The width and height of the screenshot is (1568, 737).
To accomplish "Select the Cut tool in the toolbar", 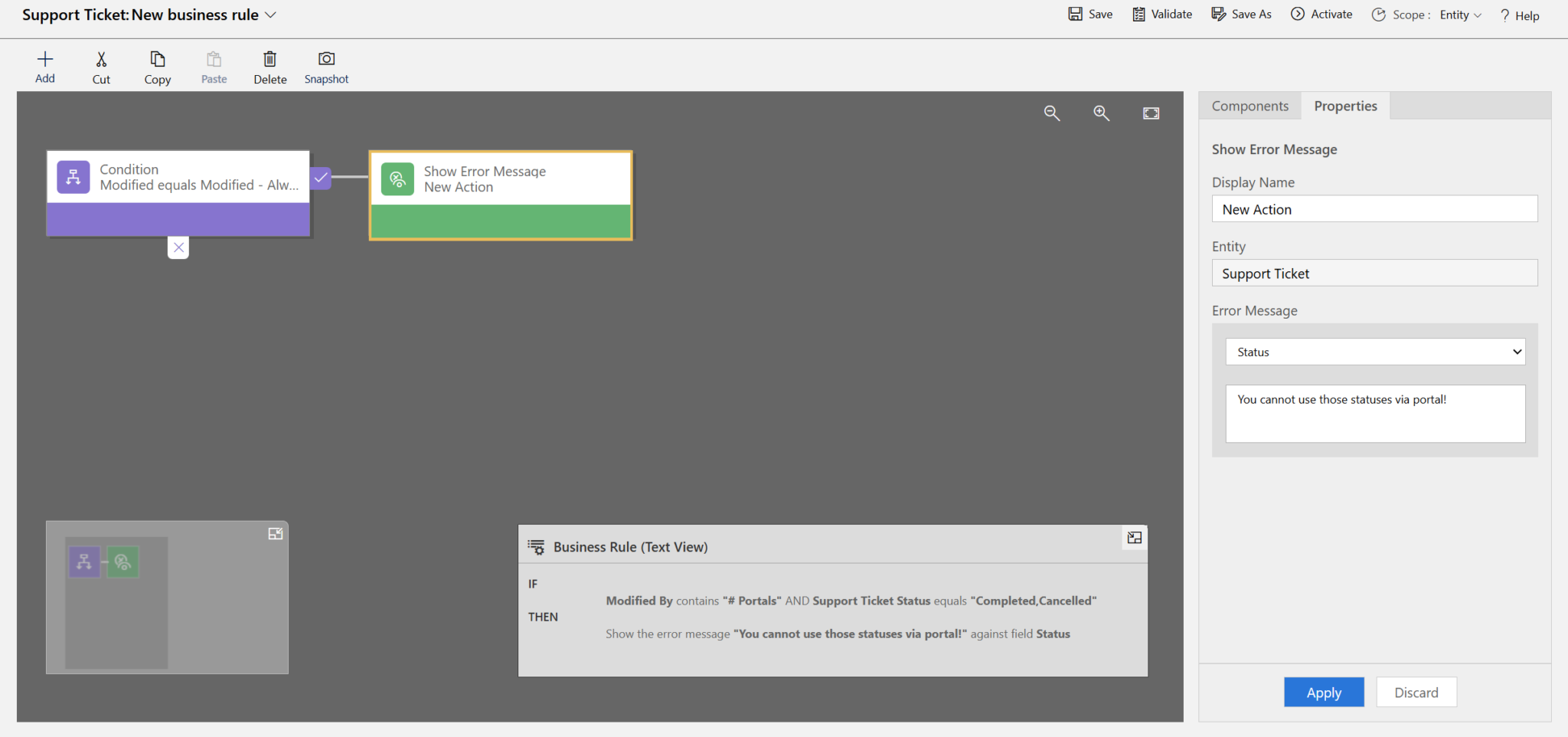I will (x=100, y=65).
